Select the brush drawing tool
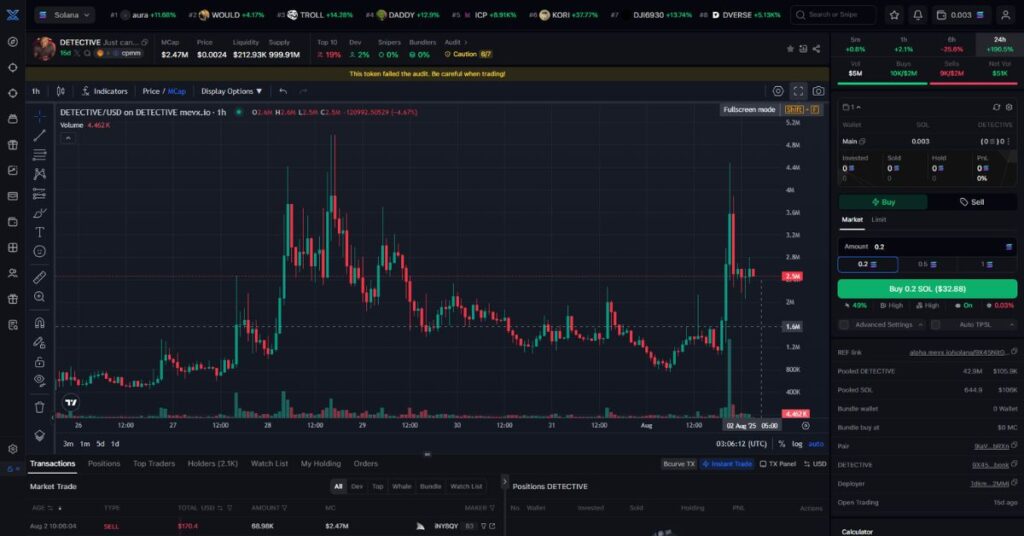 tap(40, 213)
